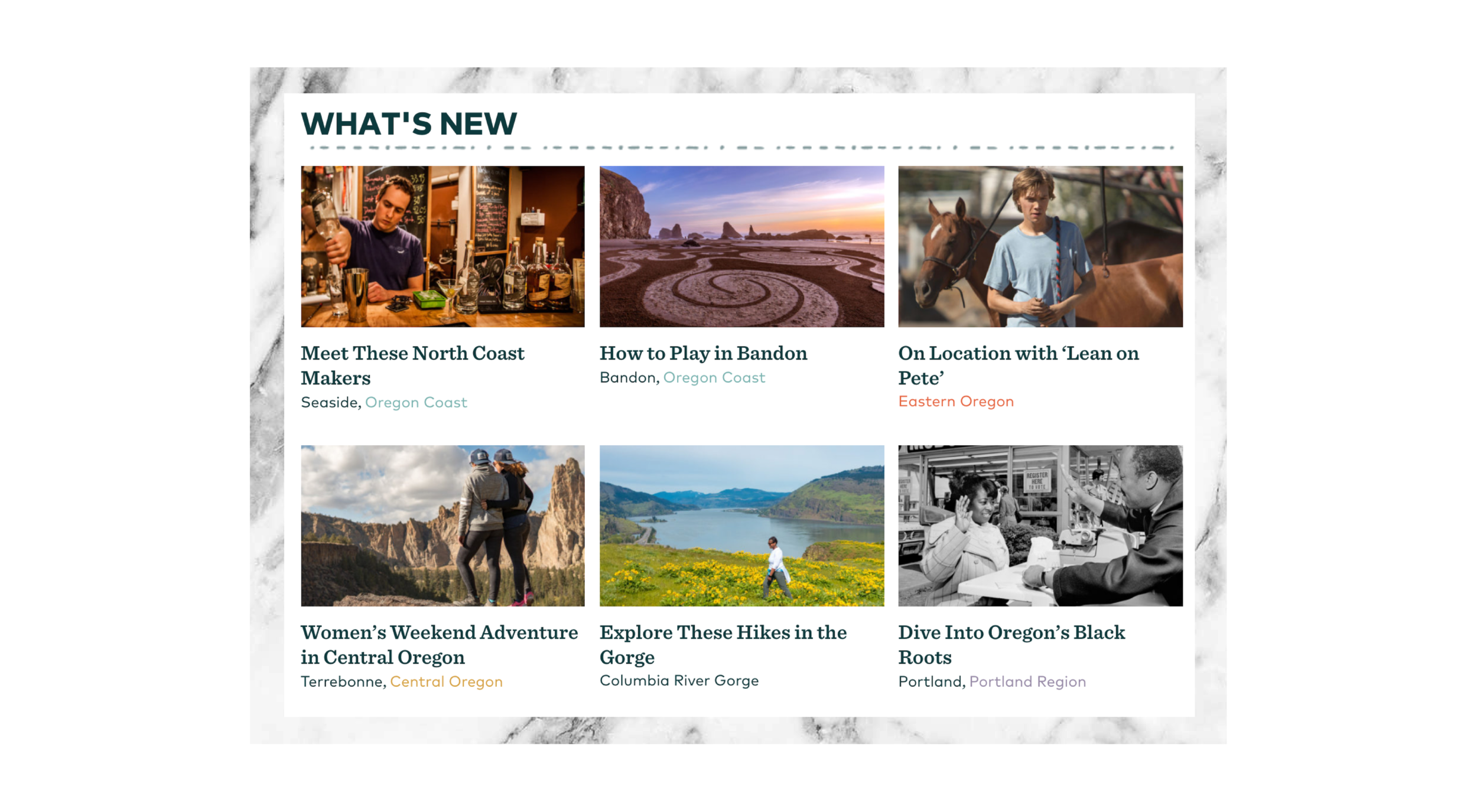Open 'On Location with Lean on Pete'

pyautogui.click(x=1019, y=366)
